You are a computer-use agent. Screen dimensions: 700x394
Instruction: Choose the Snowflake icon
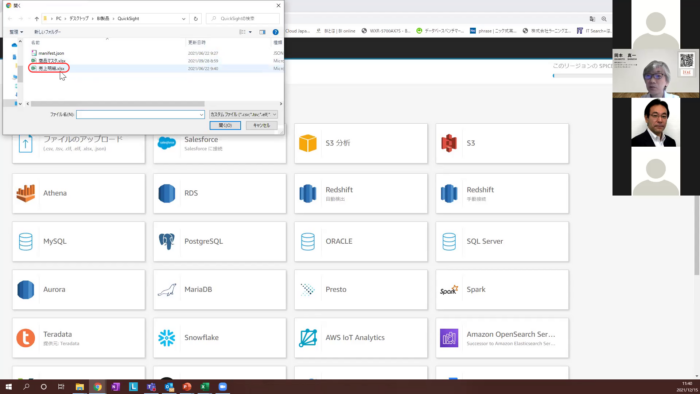167,338
